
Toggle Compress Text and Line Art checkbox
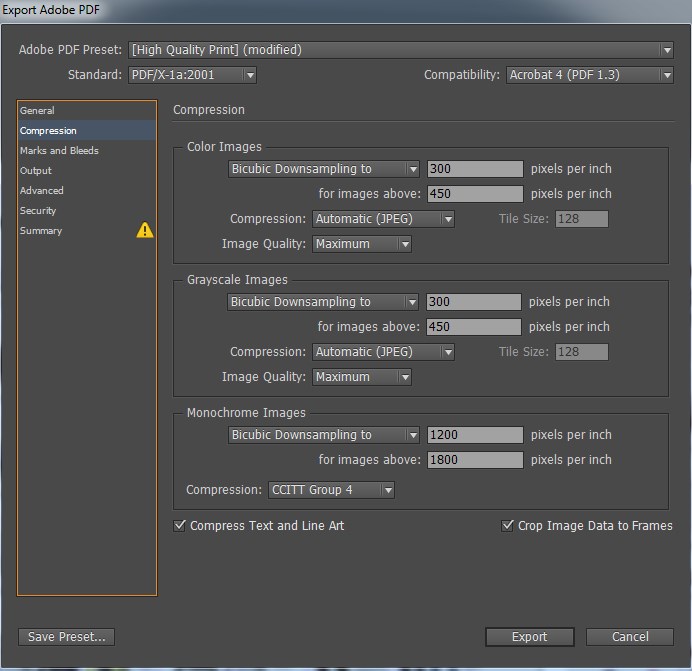180,526
